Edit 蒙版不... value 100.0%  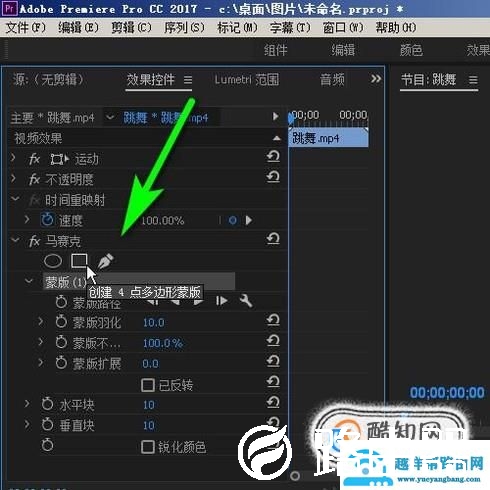163,343
